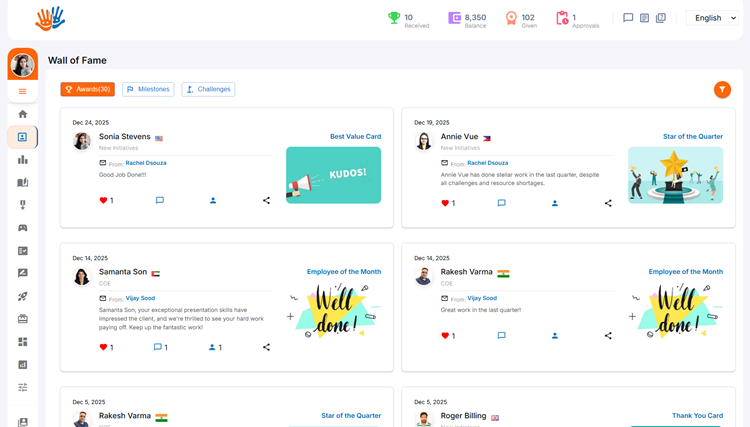Toggle the heart on Rakesh Varma's Employee of the Month card
750x427 pixels.
(x=445, y=336)
